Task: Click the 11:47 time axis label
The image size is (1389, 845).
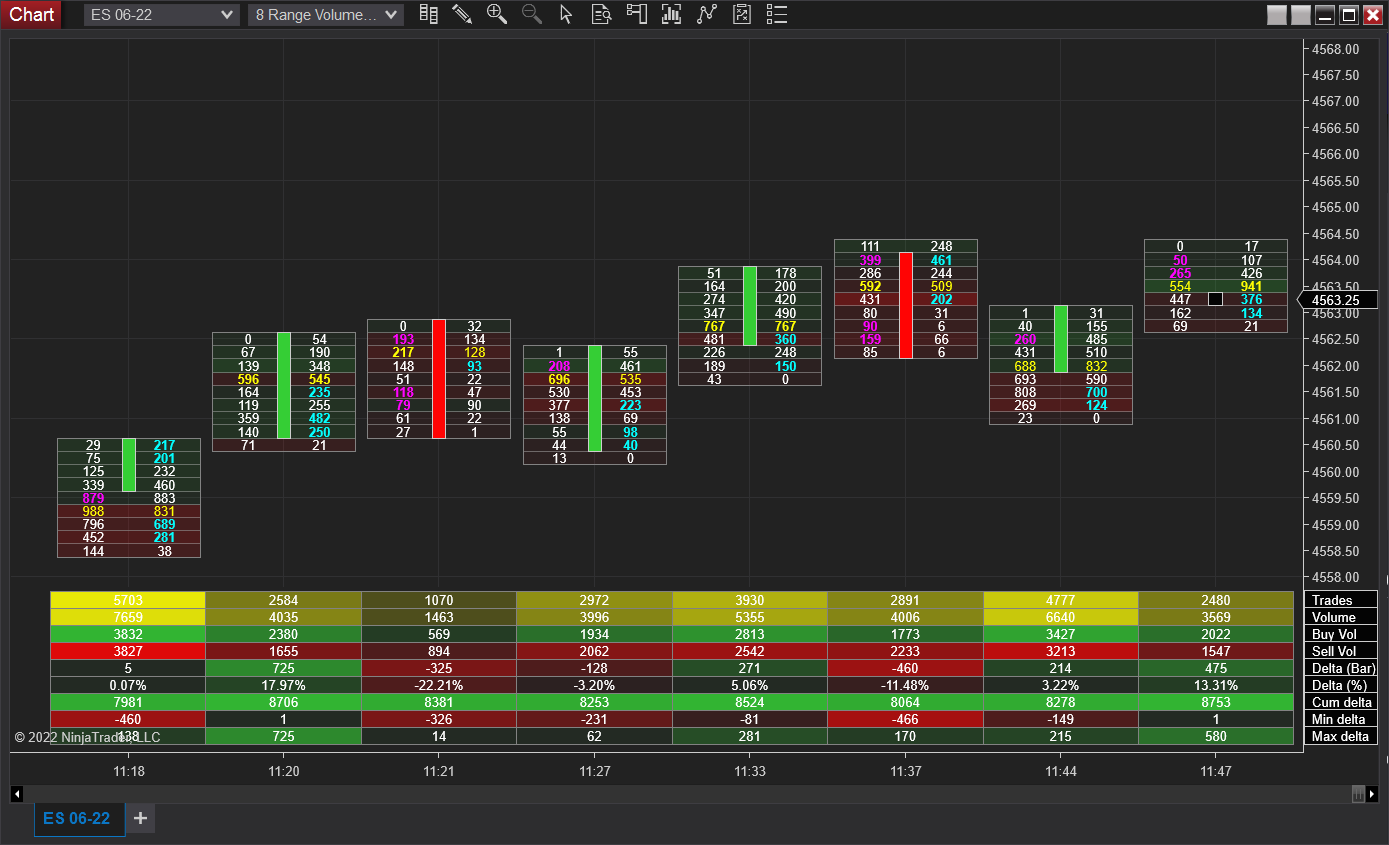Action: pyautogui.click(x=1216, y=771)
